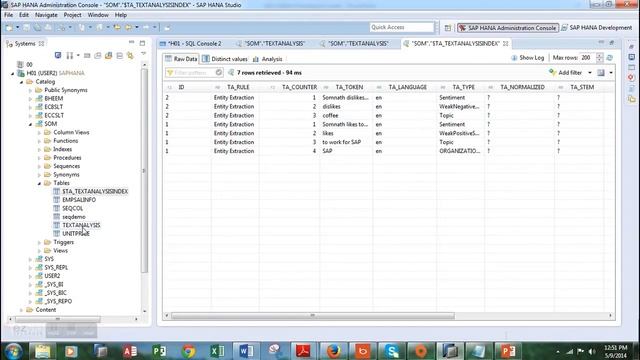640x360 pixels.
Task: Open Firefox from the taskbar
Action: point(333,351)
